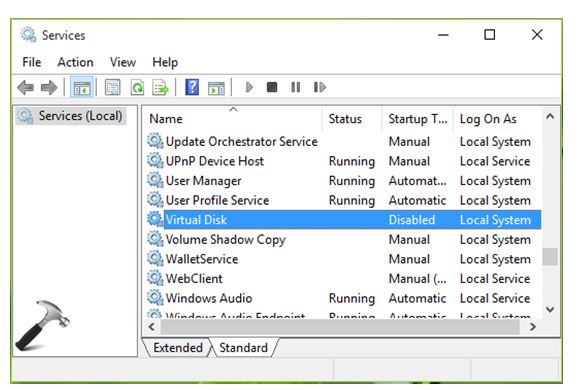
Task: Start the service with the play icon
Action: (249, 87)
